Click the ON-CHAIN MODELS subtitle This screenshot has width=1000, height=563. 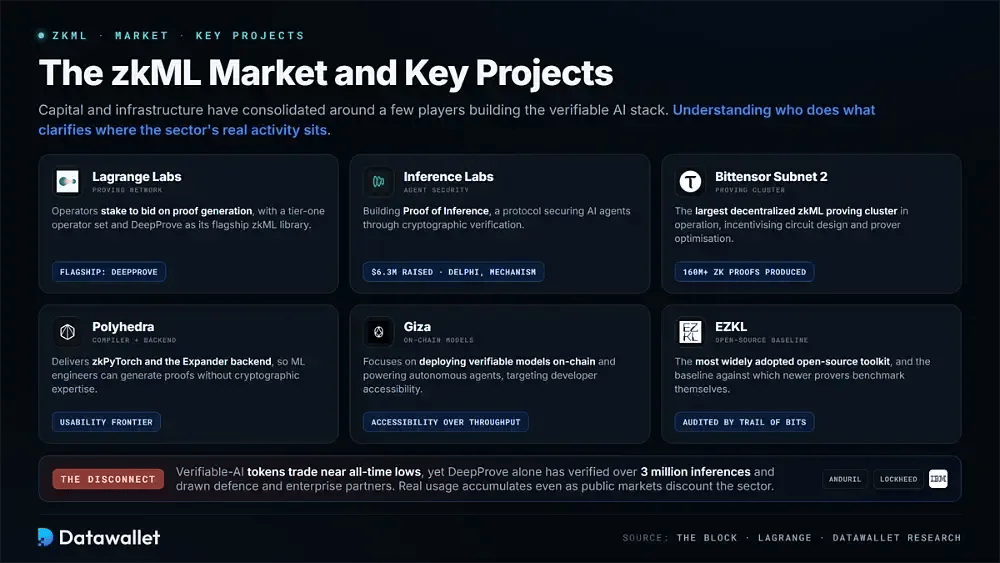point(438,340)
